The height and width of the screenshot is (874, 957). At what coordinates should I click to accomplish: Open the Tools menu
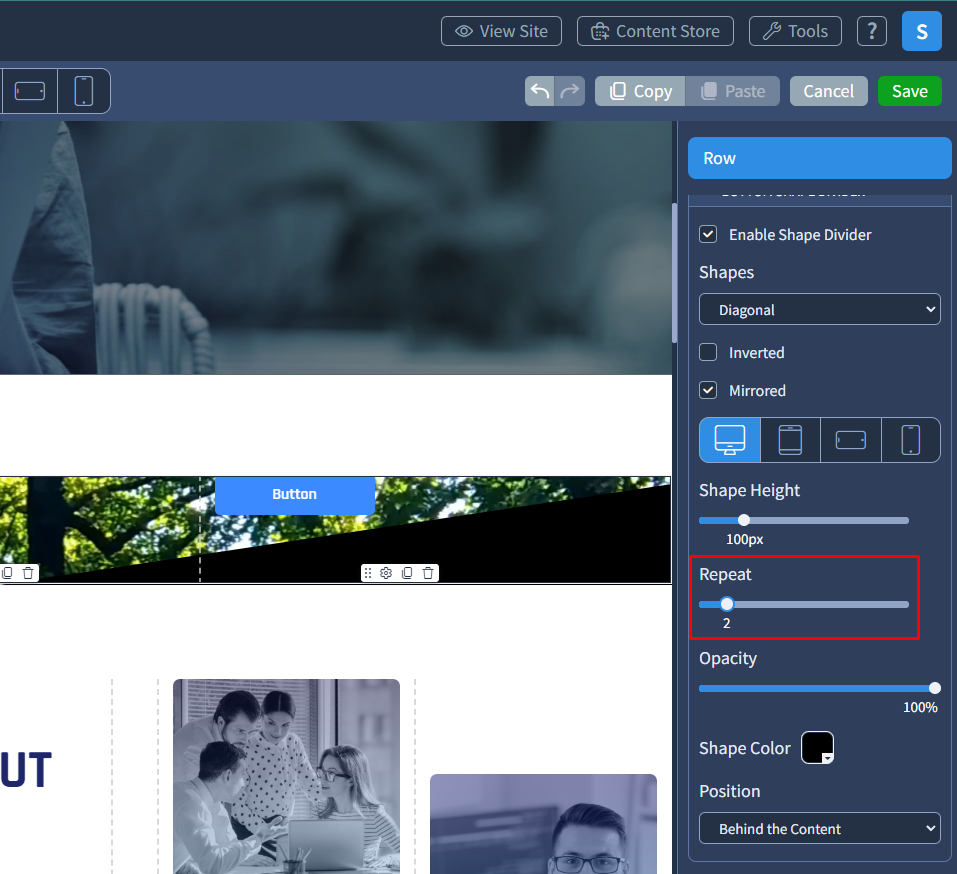coord(795,31)
